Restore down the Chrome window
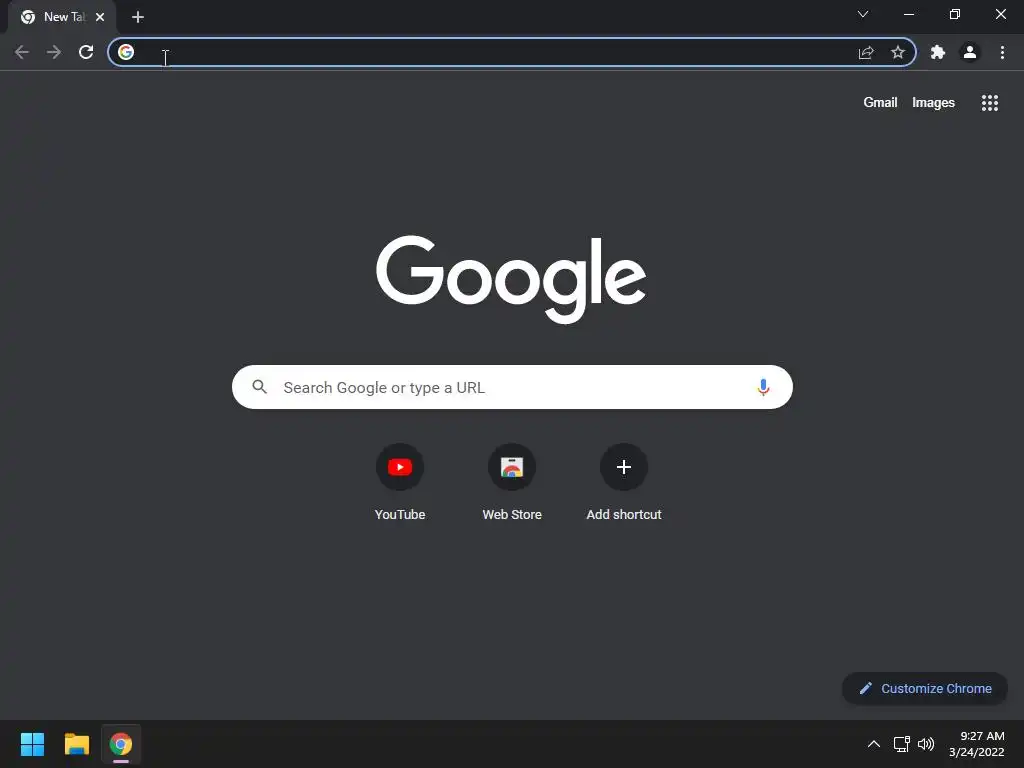 pyautogui.click(x=955, y=14)
